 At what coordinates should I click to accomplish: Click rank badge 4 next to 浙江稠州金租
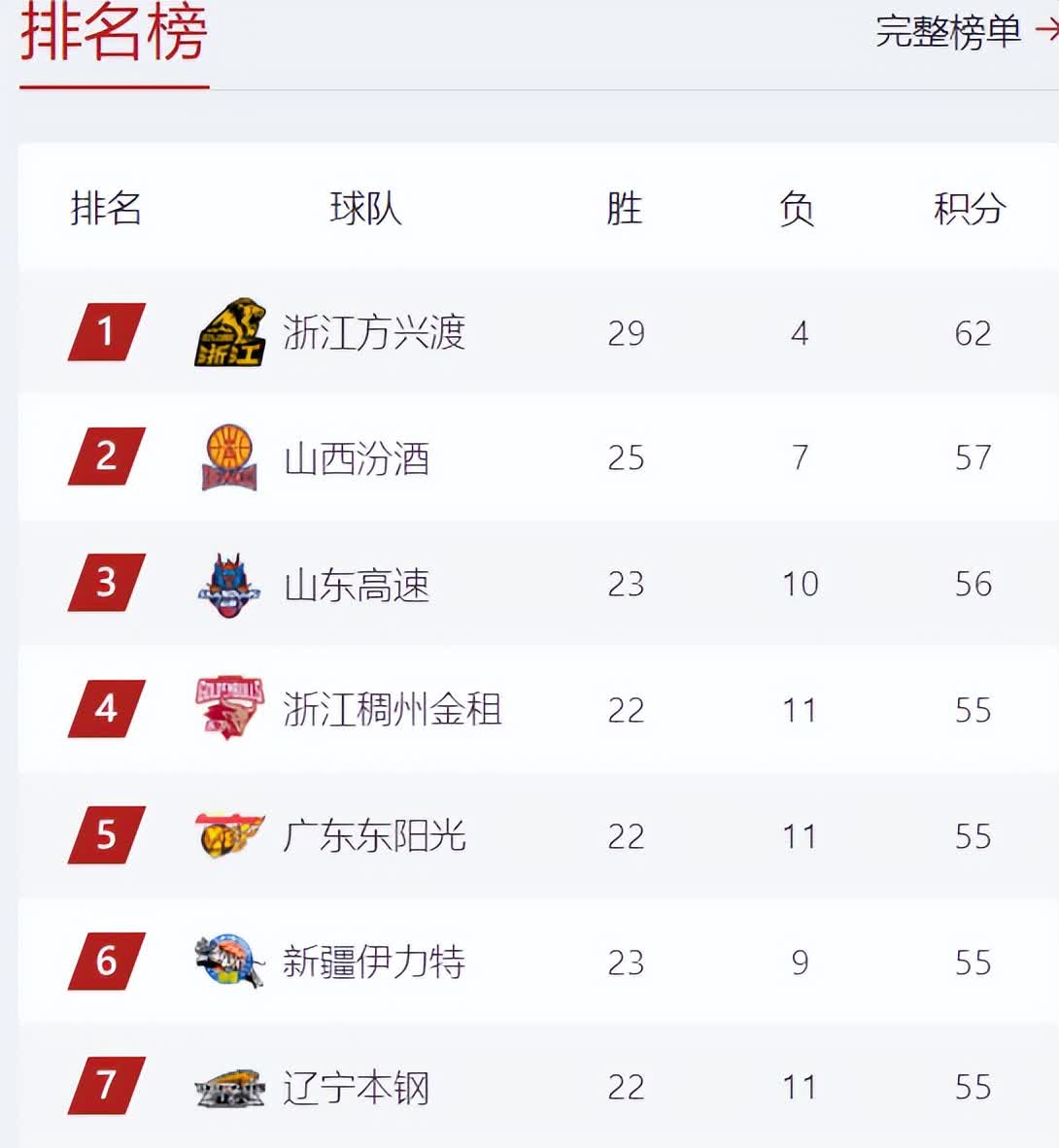pos(105,709)
